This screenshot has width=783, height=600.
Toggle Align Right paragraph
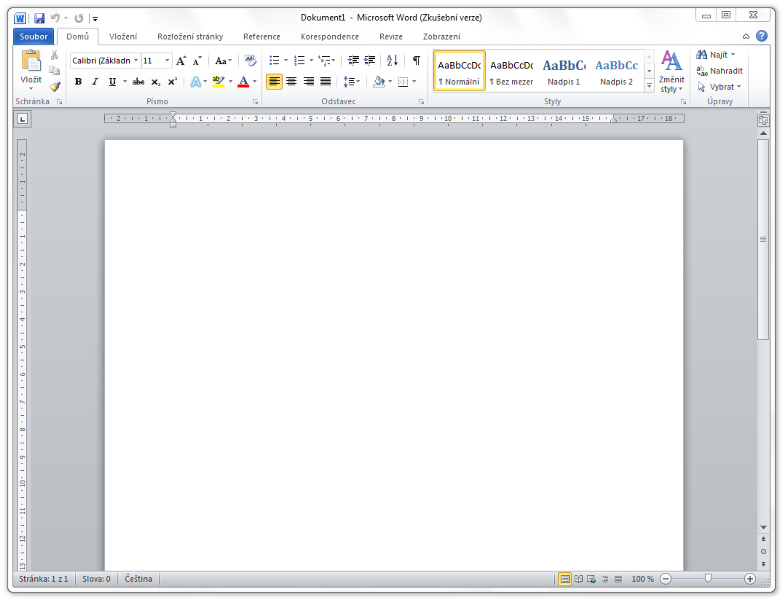click(309, 81)
